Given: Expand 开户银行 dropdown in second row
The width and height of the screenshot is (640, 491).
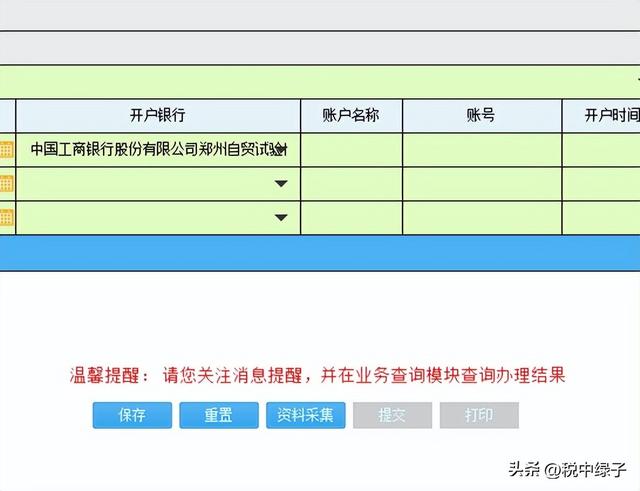Looking at the screenshot, I should 281,184.
